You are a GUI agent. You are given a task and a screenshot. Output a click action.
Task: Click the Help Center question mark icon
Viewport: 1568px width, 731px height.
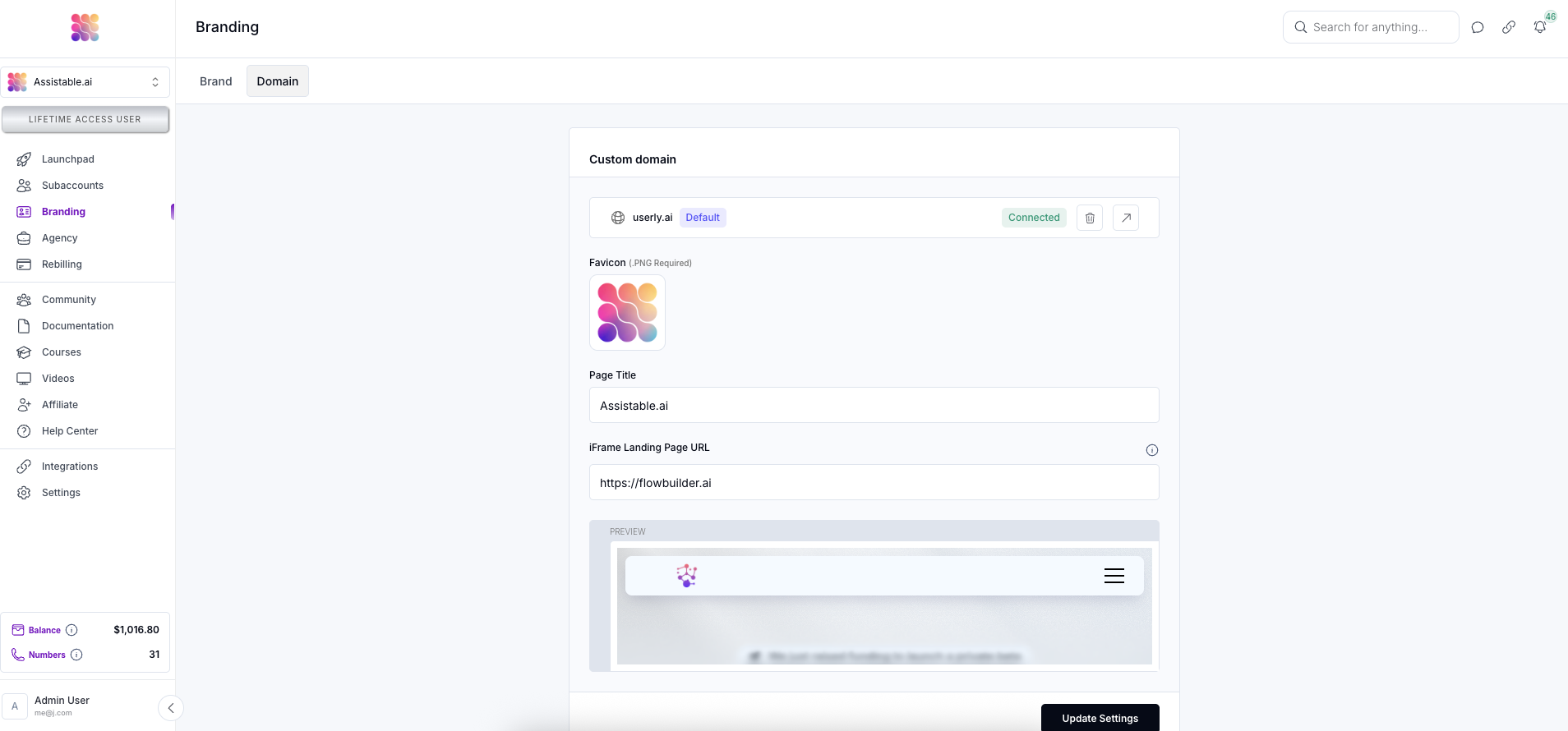pyautogui.click(x=24, y=431)
